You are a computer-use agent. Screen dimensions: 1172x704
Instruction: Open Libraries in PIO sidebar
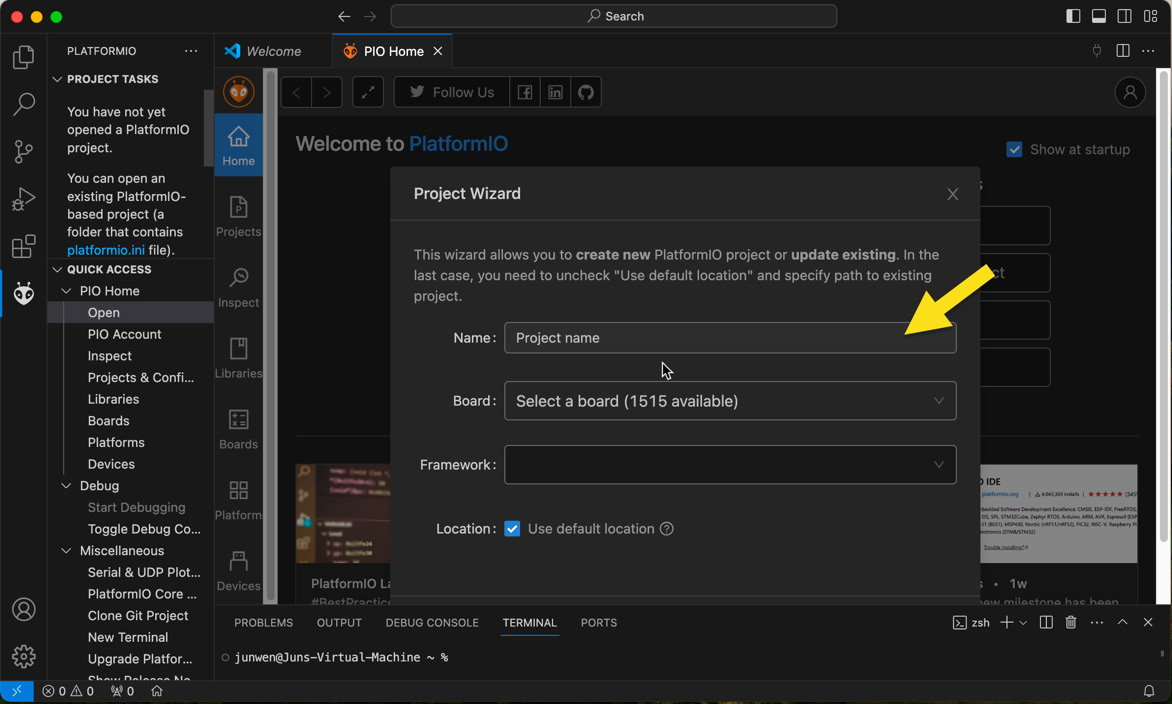point(238,358)
